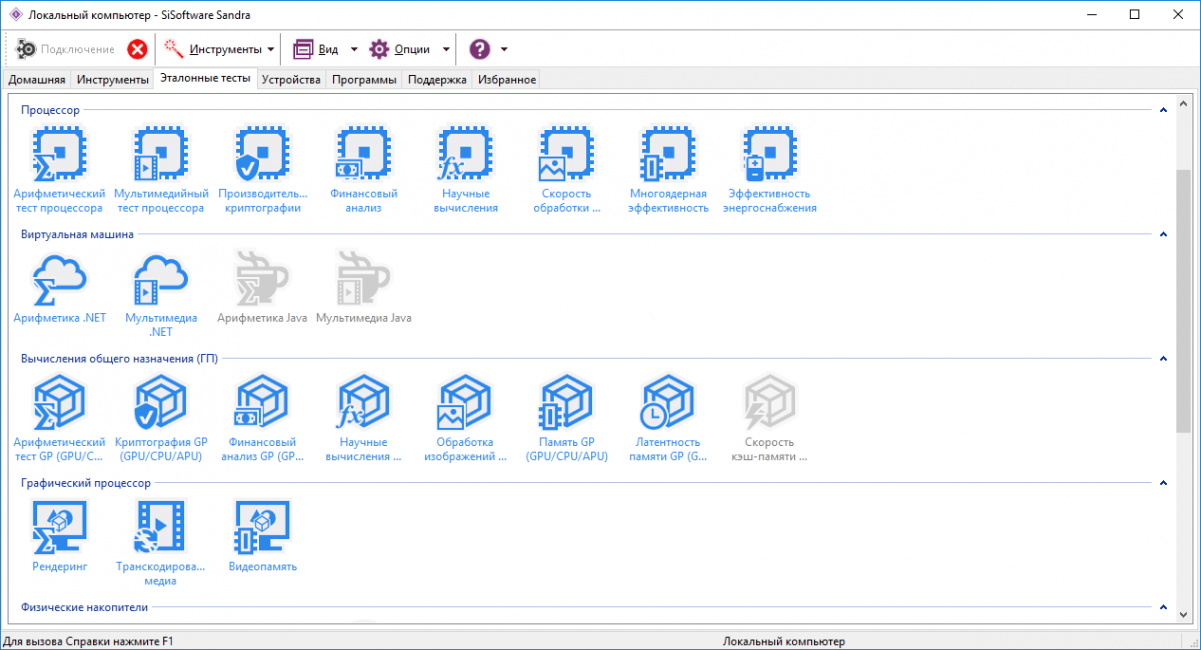This screenshot has height=650, width=1201.
Task: Launch Транскодирование медиа benchmark
Action: coord(160,542)
